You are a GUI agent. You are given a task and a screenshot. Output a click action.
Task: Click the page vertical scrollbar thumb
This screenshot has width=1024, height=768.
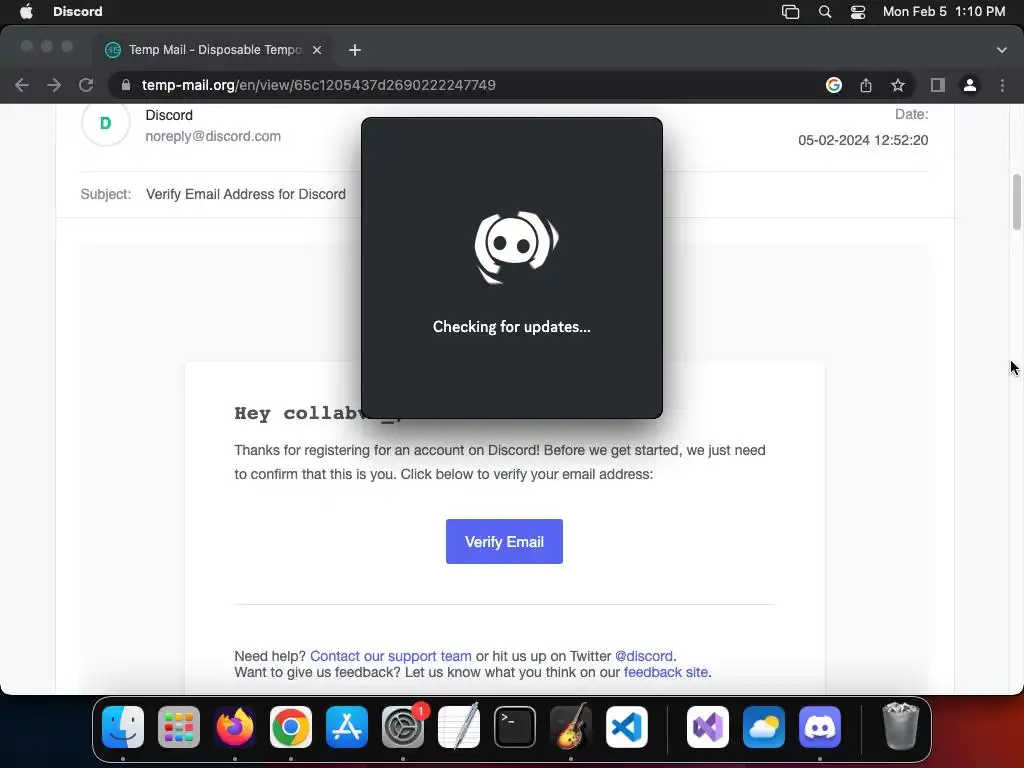pyautogui.click(x=1017, y=202)
